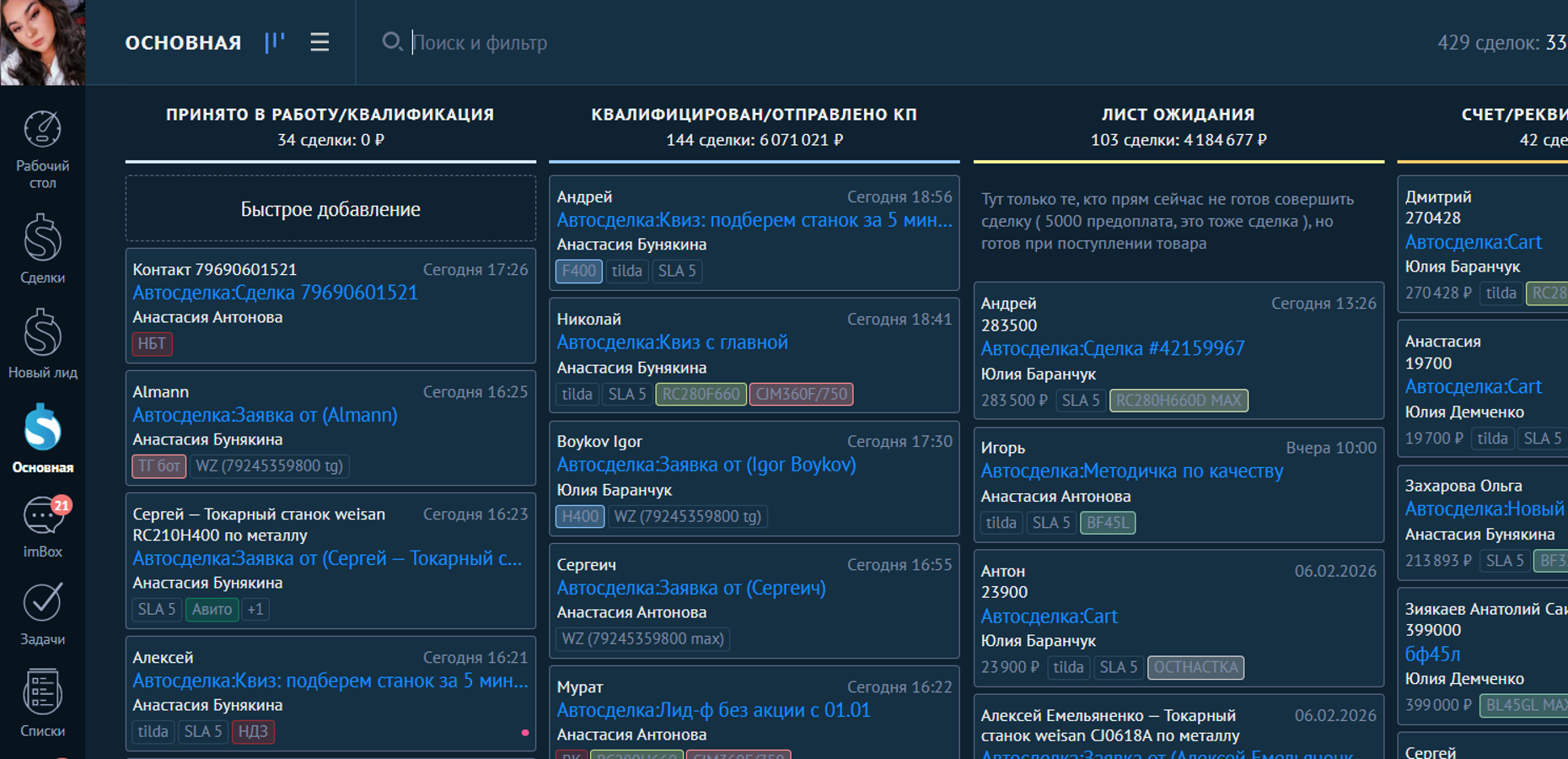The height and width of the screenshot is (759, 1568).
Task: Open the Сделки section in sidebar
Action: 42,247
